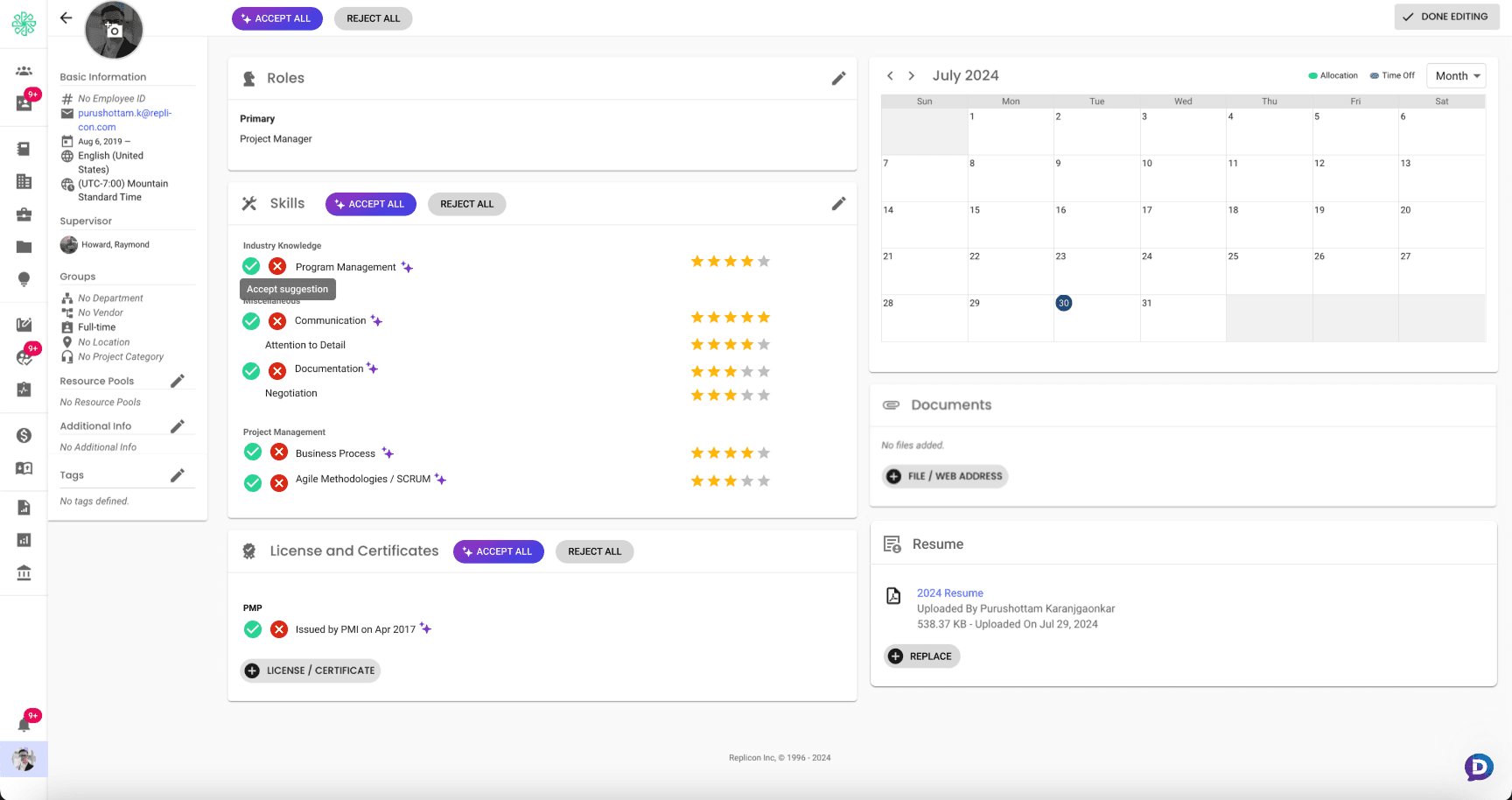Image resolution: width=1512 pixels, height=800 pixels.
Task: Open the Month view dropdown
Action: click(x=1456, y=76)
